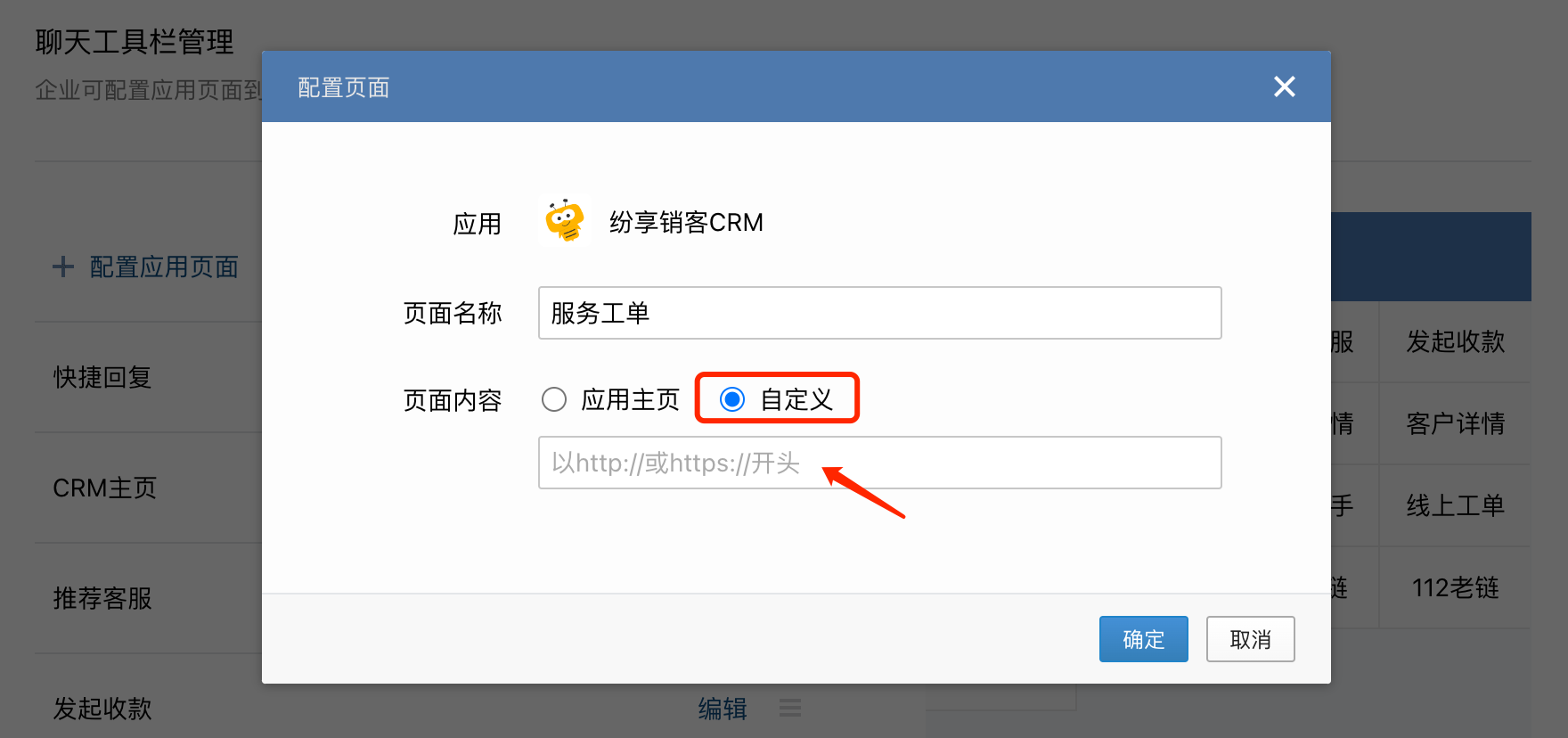Image resolution: width=1568 pixels, height=738 pixels.
Task: Select the 应用主页 radio button
Action: pyautogui.click(x=554, y=399)
